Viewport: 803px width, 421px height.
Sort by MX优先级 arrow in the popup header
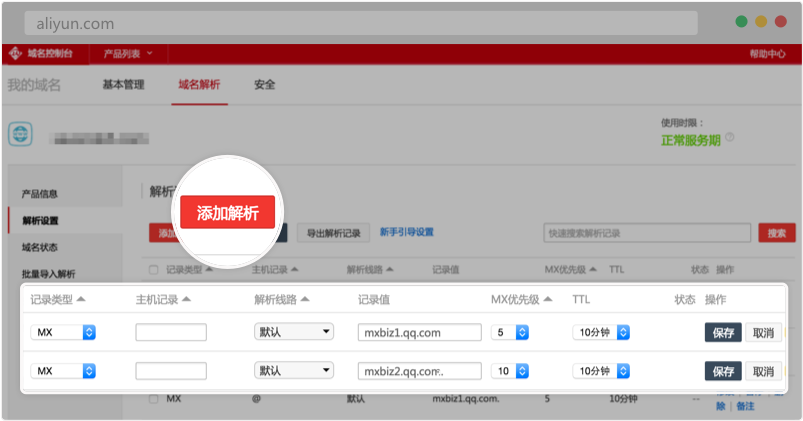click(x=548, y=300)
